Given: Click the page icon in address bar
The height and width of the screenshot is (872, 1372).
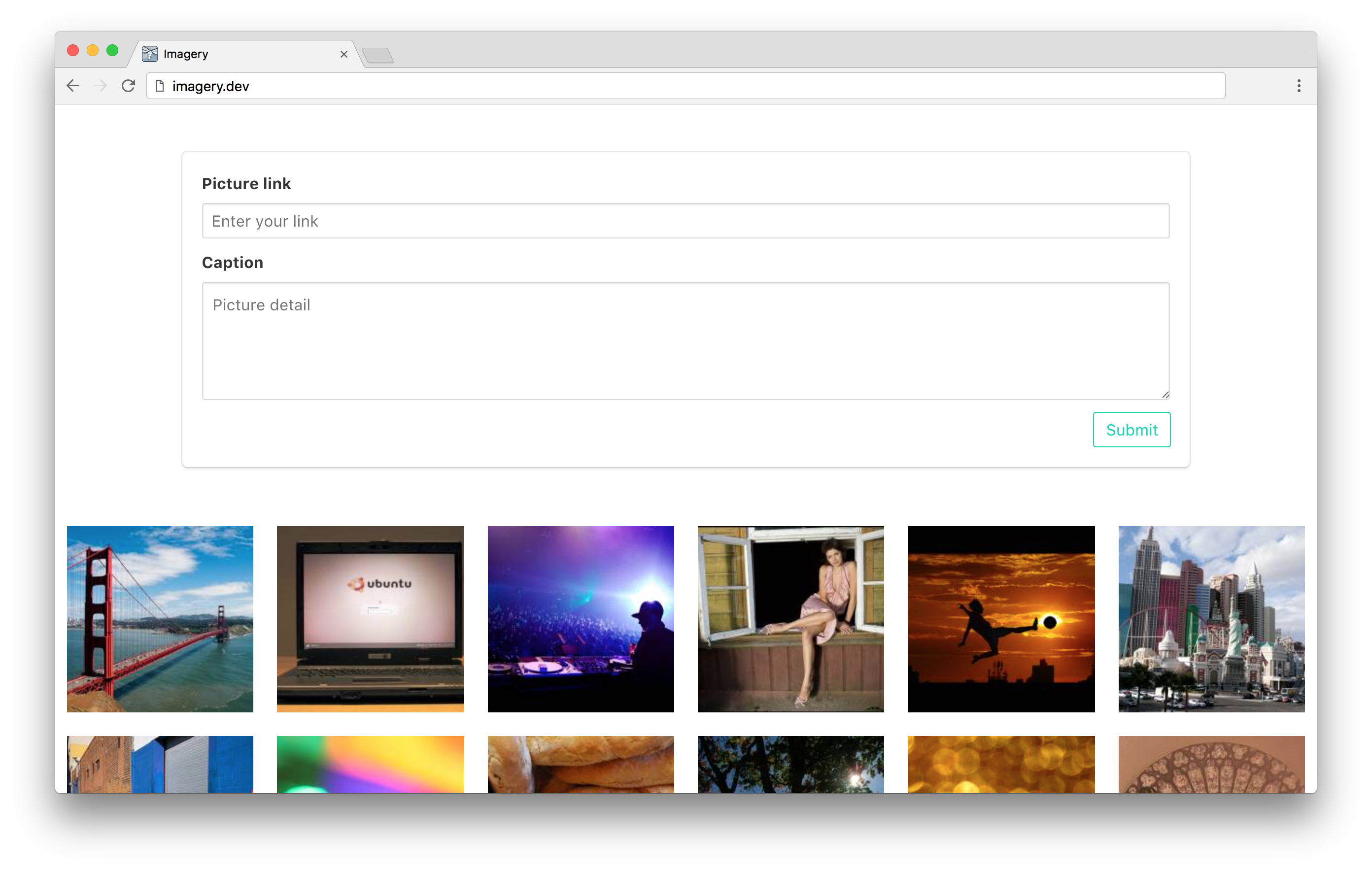Looking at the screenshot, I should [160, 86].
